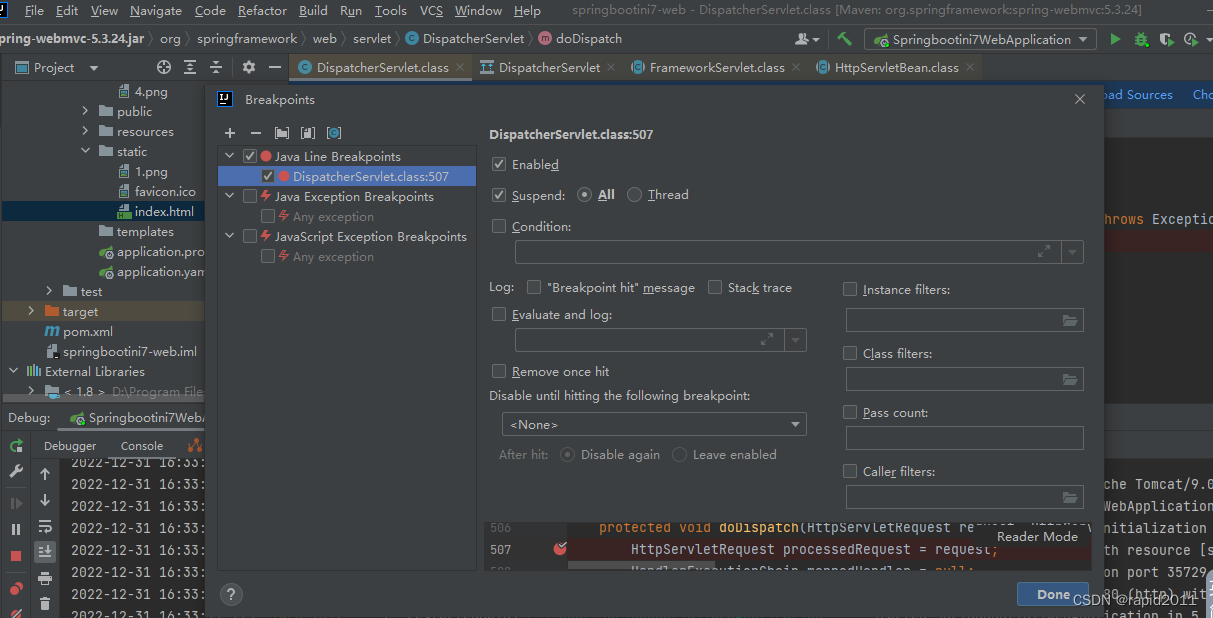Clear console with trash icon

(45, 603)
